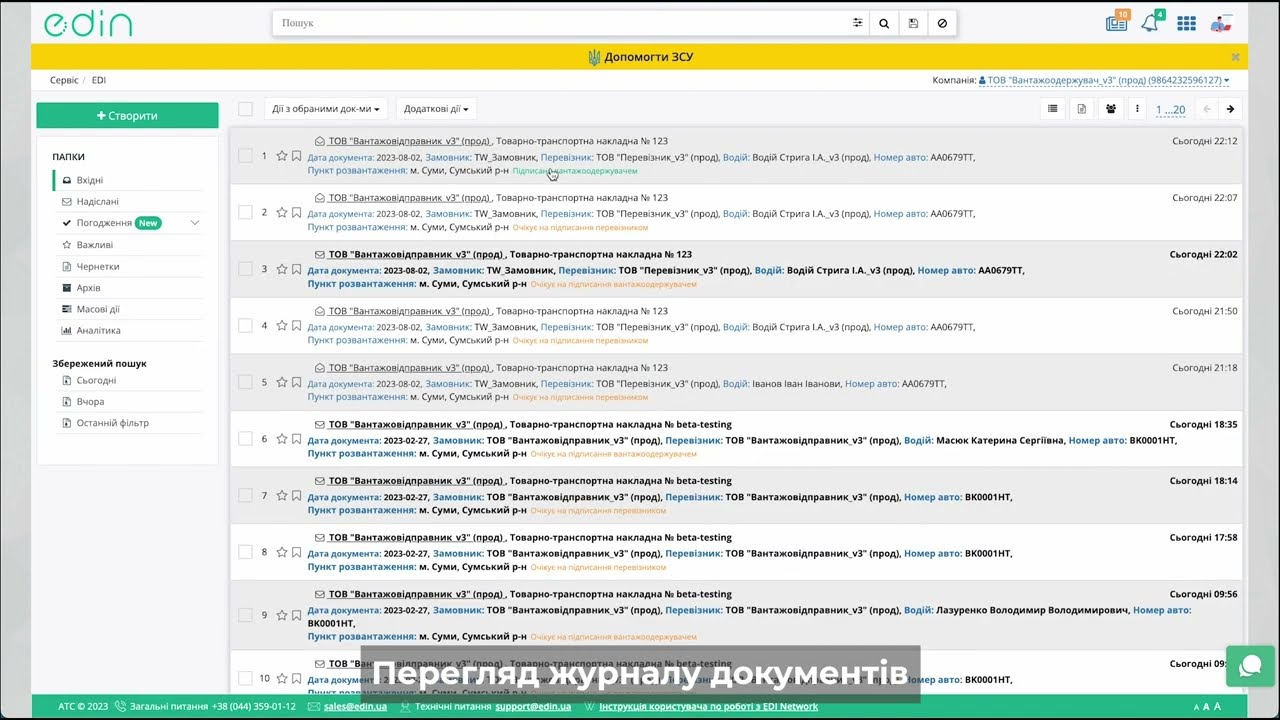The width and height of the screenshot is (1280, 720).
Task: Bookmark document row 2
Action: pyautogui.click(x=296, y=213)
